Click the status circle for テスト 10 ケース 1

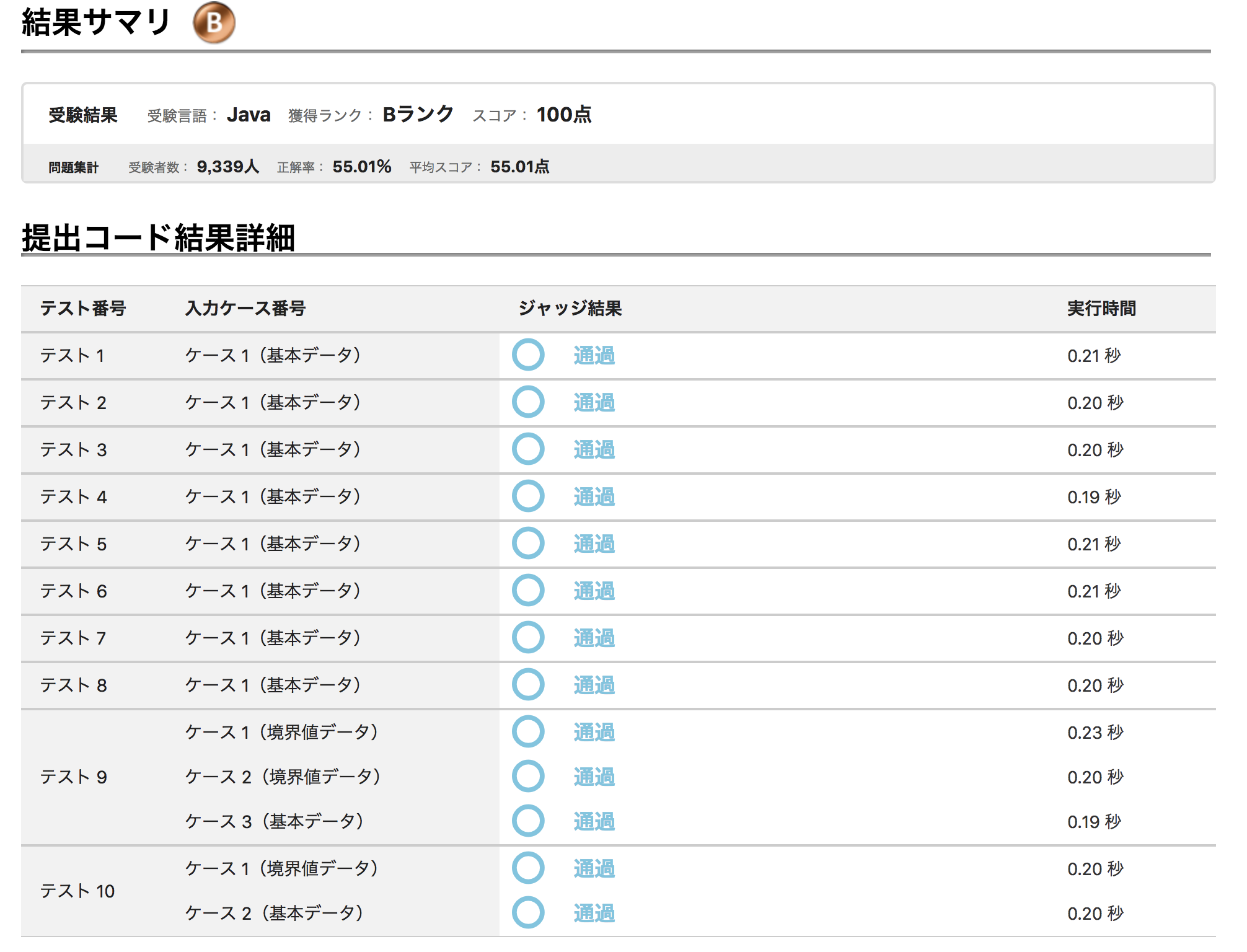[x=530, y=868]
